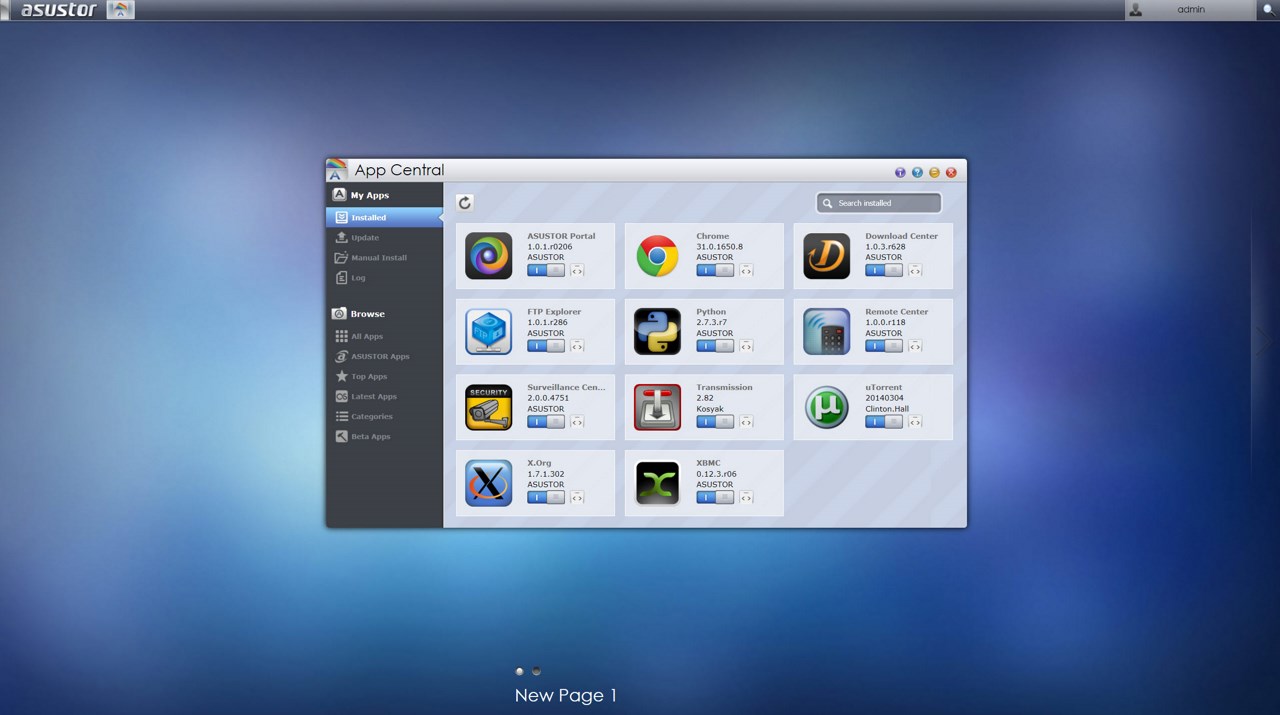Screen dimensions: 1280x715
Task: Toggle the Download Center on/off switch
Action: tap(884, 270)
